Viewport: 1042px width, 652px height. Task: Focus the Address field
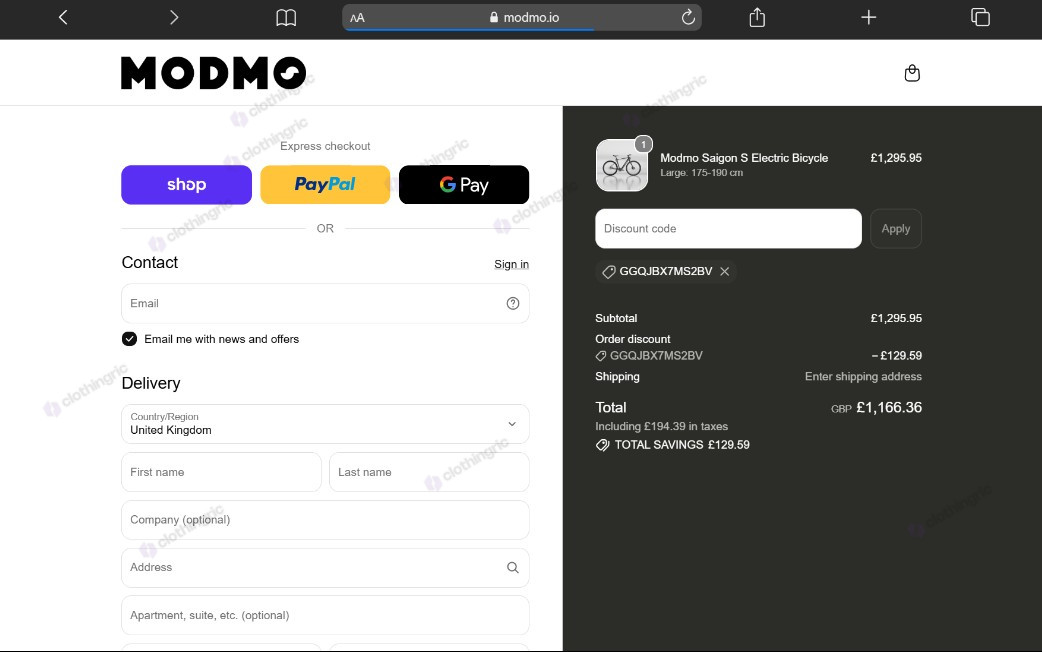click(325, 568)
